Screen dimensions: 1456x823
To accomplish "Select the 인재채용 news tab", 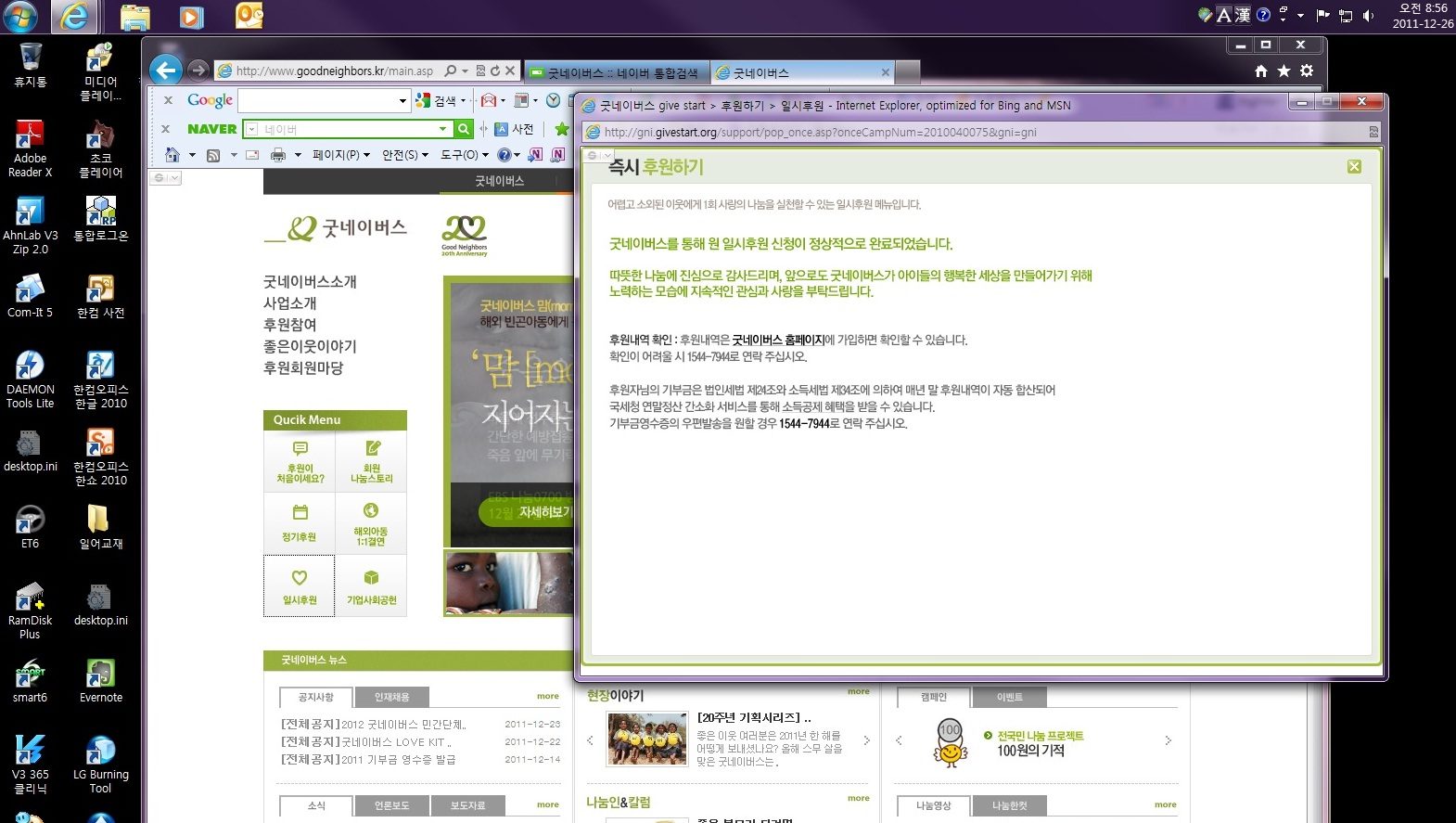I will click(x=391, y=697).
